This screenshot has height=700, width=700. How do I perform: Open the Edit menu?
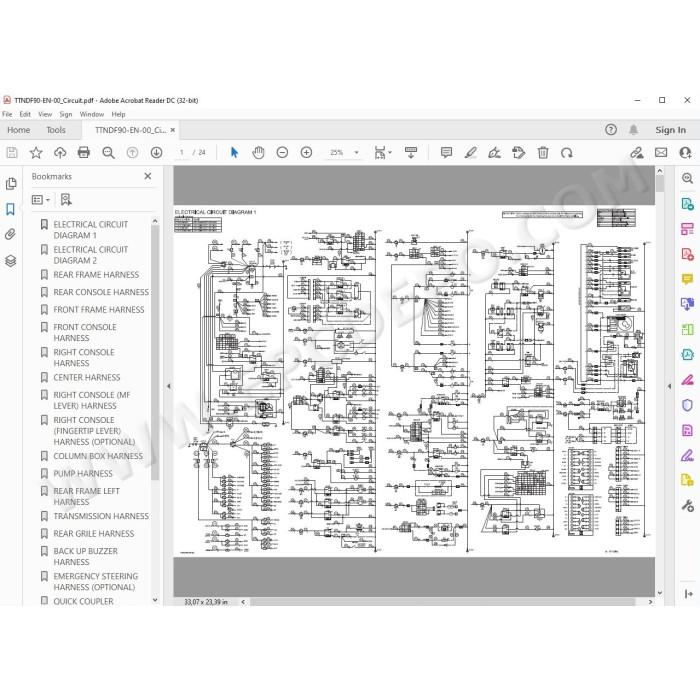tap(25, 114)
